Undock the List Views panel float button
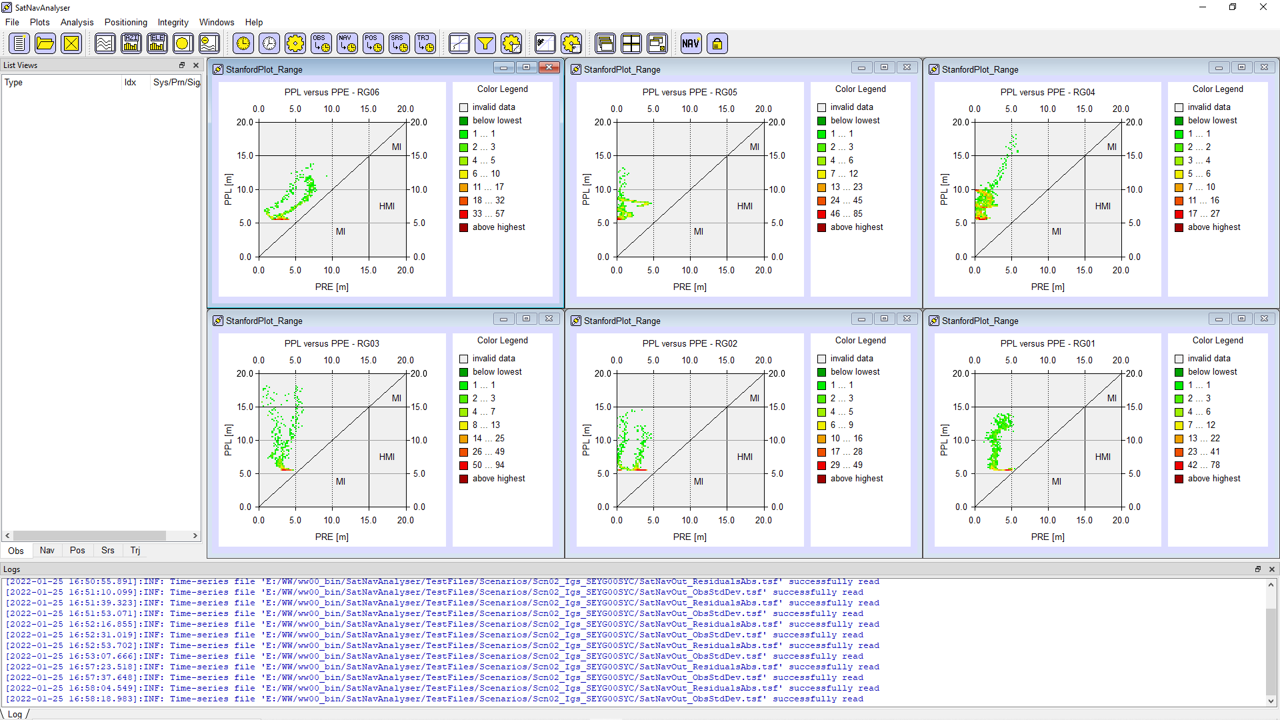The height and width of the screenshot is (720, 1280). point(182,65)
